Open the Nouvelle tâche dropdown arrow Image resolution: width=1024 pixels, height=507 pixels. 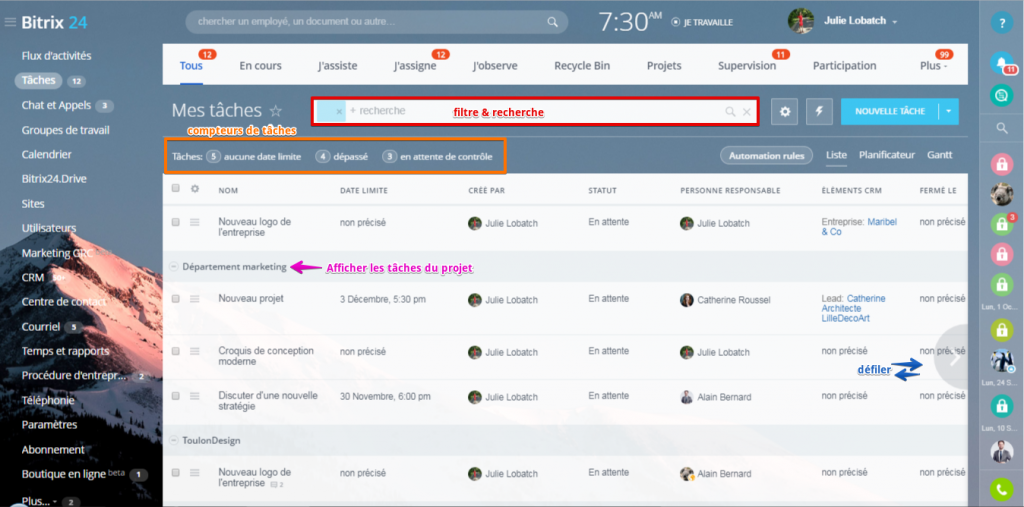pos(948,112)
